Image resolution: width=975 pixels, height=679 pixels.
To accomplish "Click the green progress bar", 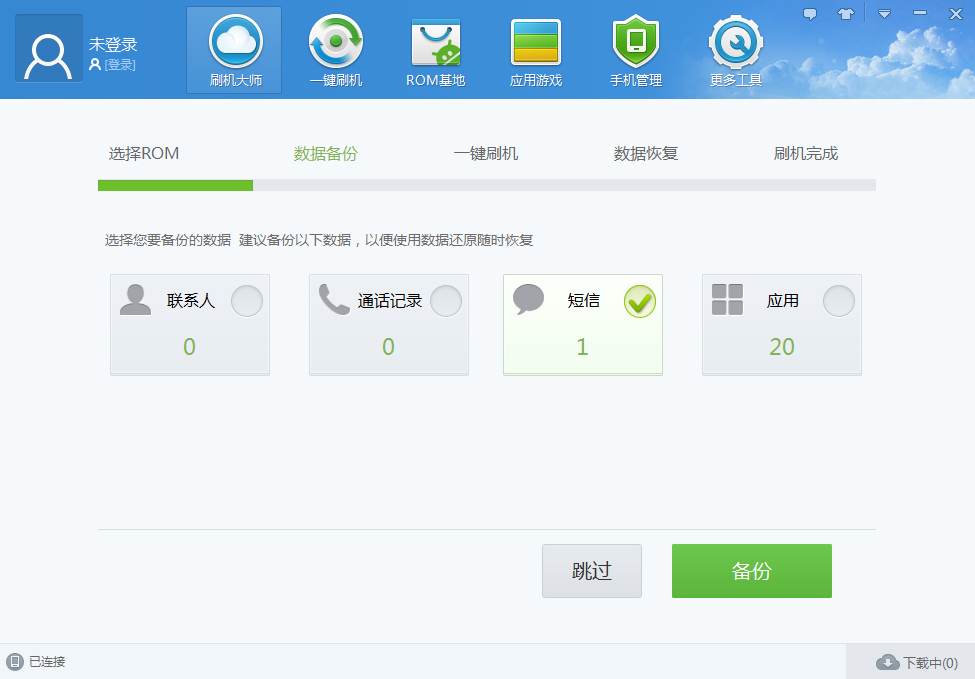I will click(x=175, y=185).
